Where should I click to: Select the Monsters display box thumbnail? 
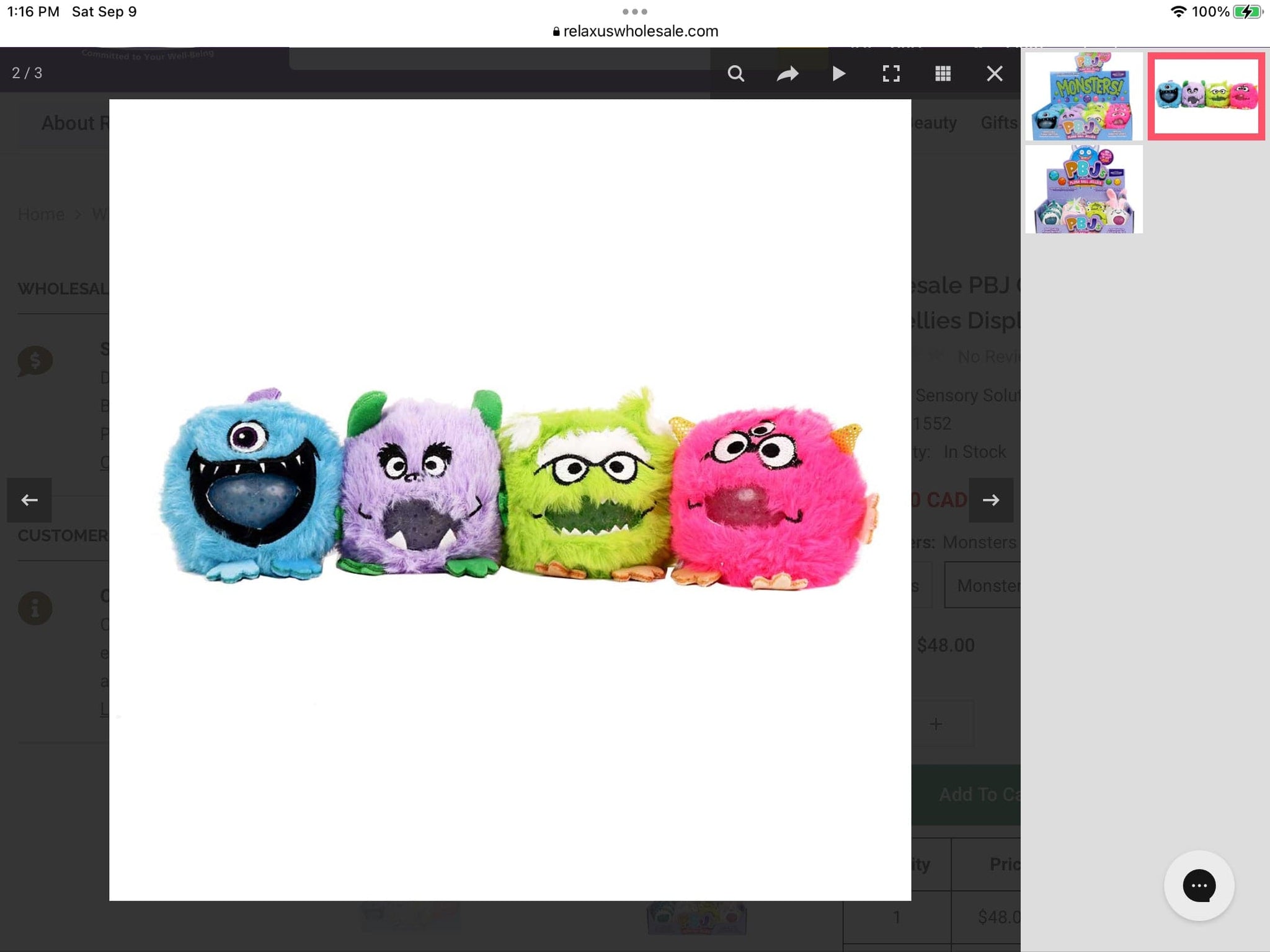tap(1084, 96)
